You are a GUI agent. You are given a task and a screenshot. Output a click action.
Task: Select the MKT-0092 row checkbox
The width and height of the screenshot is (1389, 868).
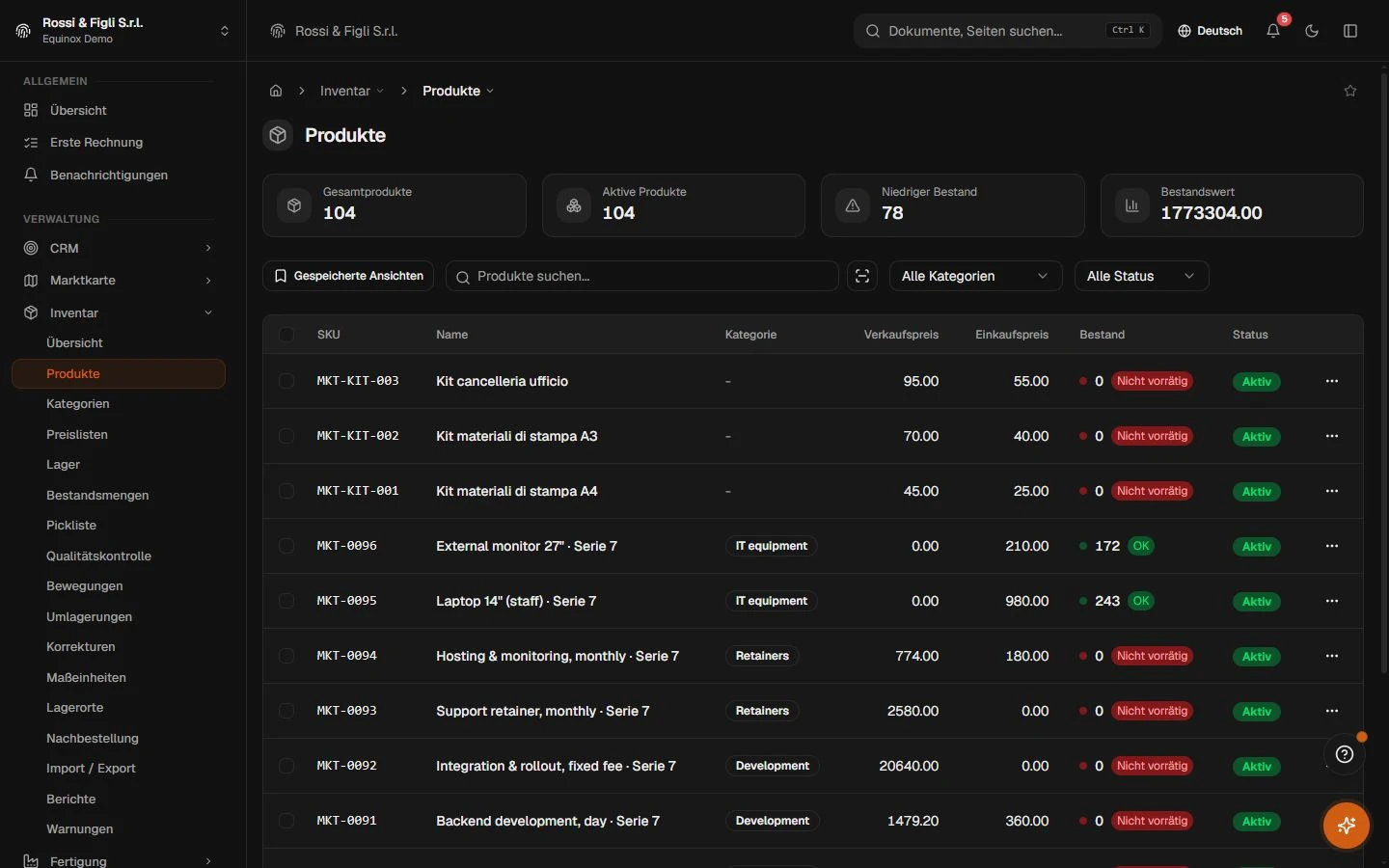click(286, 766)
